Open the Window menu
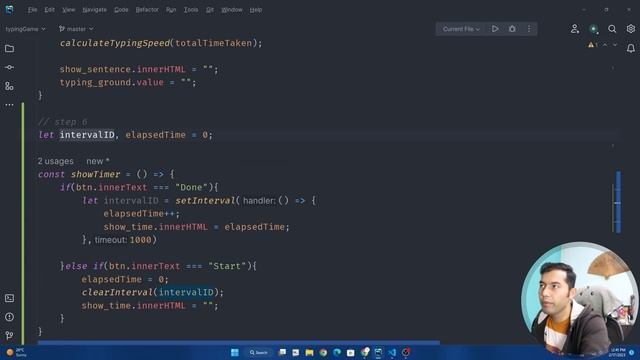Image resolution: width=640 pixels, height=360 pixels. pos(232,10)
